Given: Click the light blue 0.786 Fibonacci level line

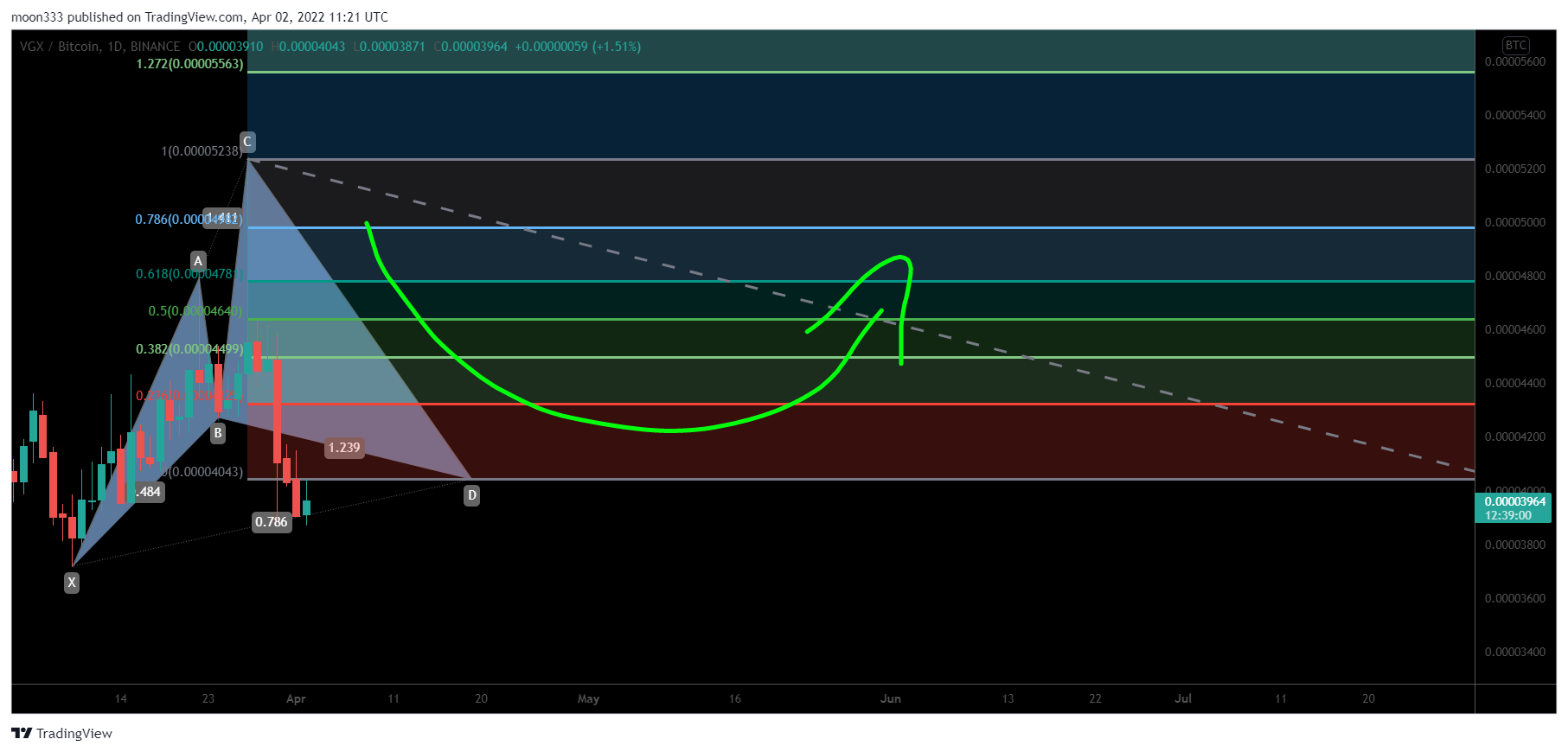Looking at the screenshot, I should [861, 227].
